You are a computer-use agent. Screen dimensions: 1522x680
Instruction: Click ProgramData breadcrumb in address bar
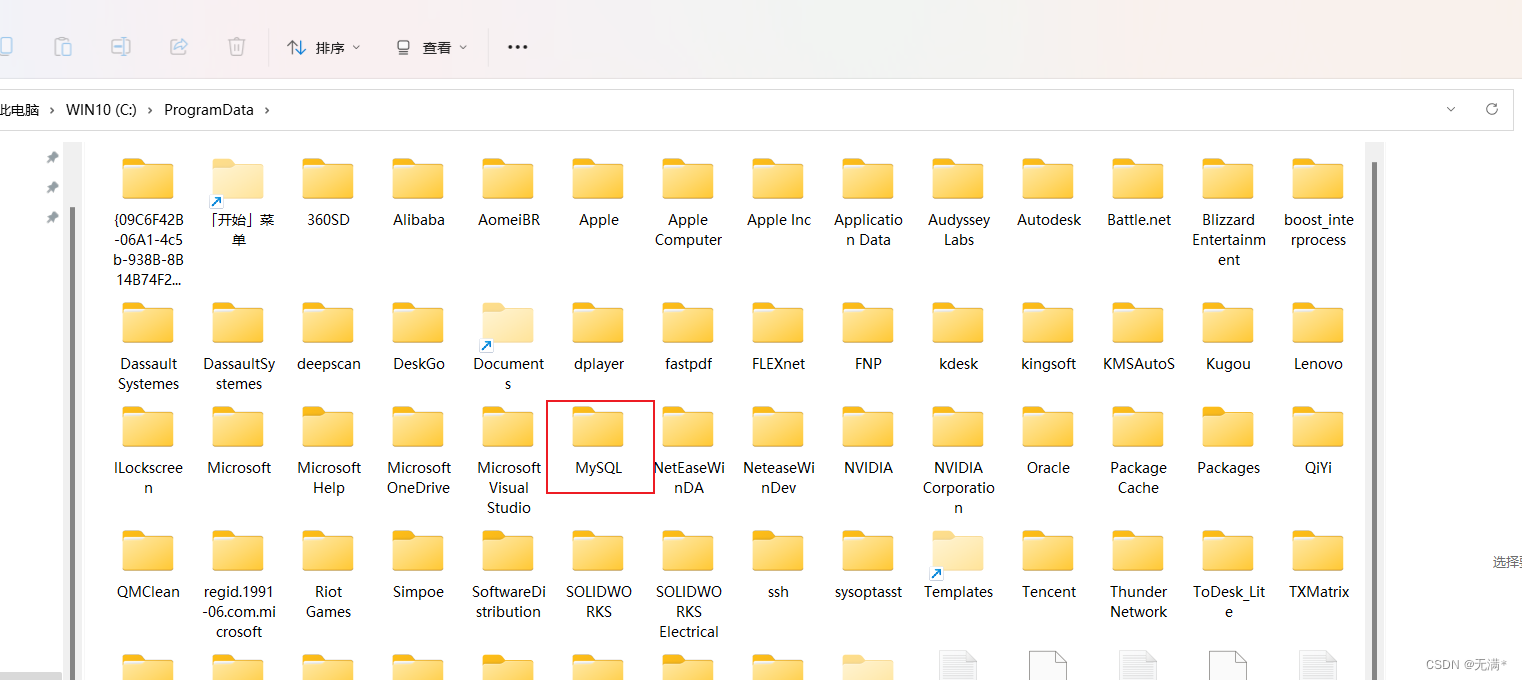tap(209, 110)
